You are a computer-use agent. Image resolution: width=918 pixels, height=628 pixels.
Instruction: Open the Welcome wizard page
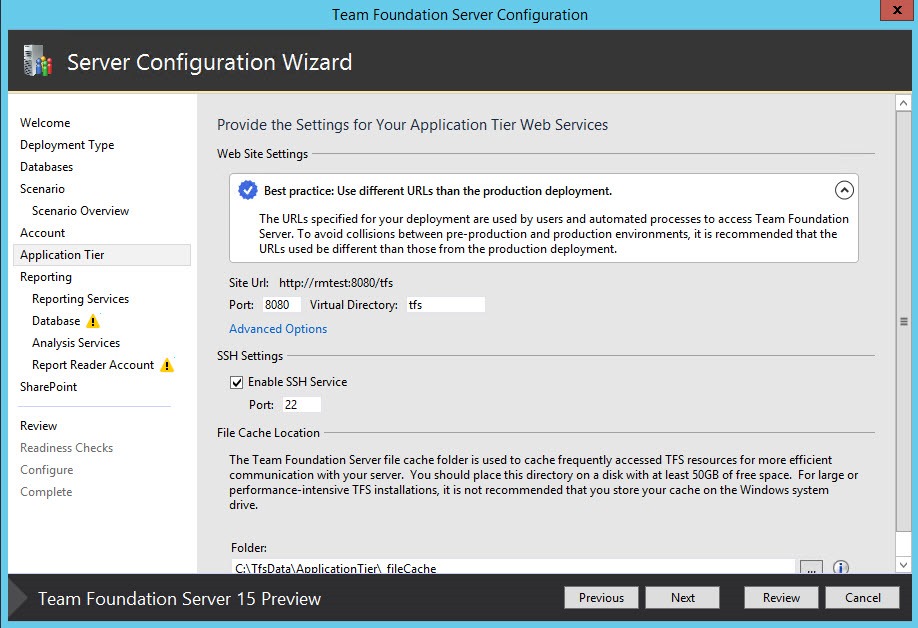point(45,123)
